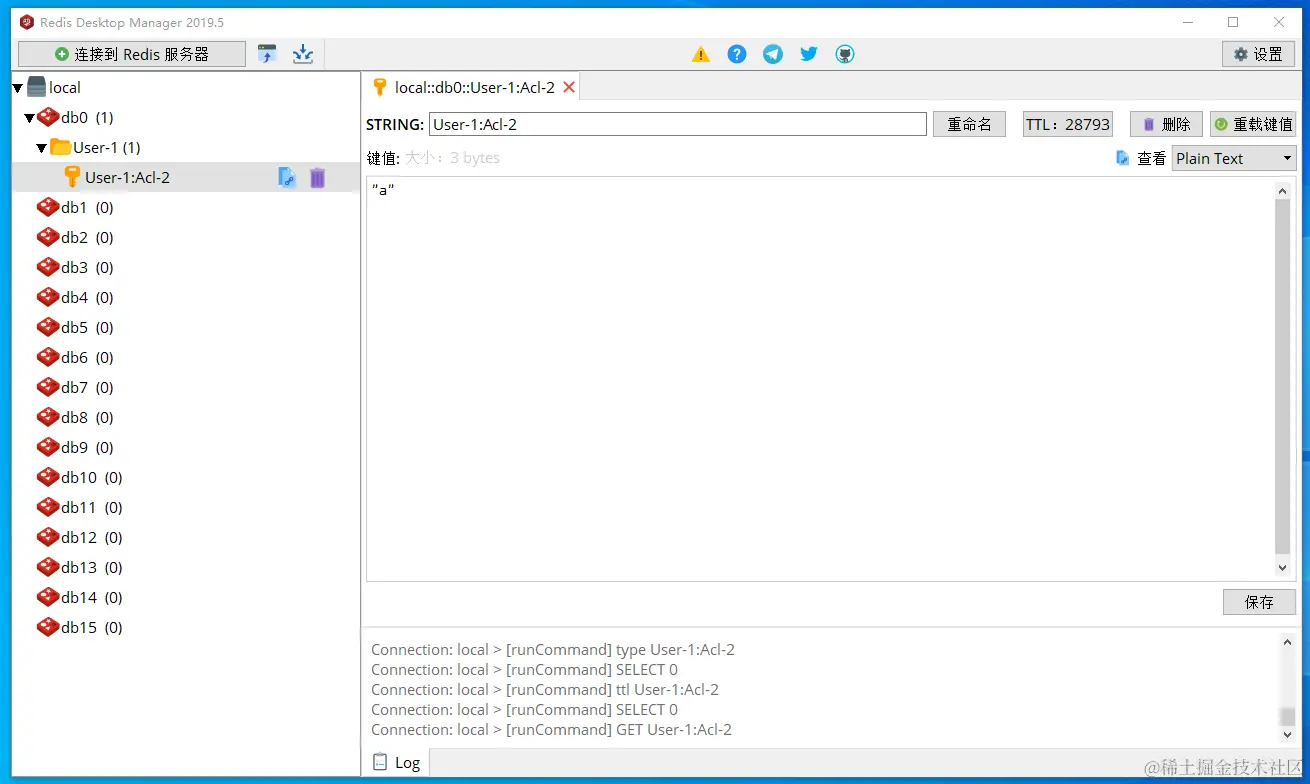Click inside the value text editor area

coord(820,379)
